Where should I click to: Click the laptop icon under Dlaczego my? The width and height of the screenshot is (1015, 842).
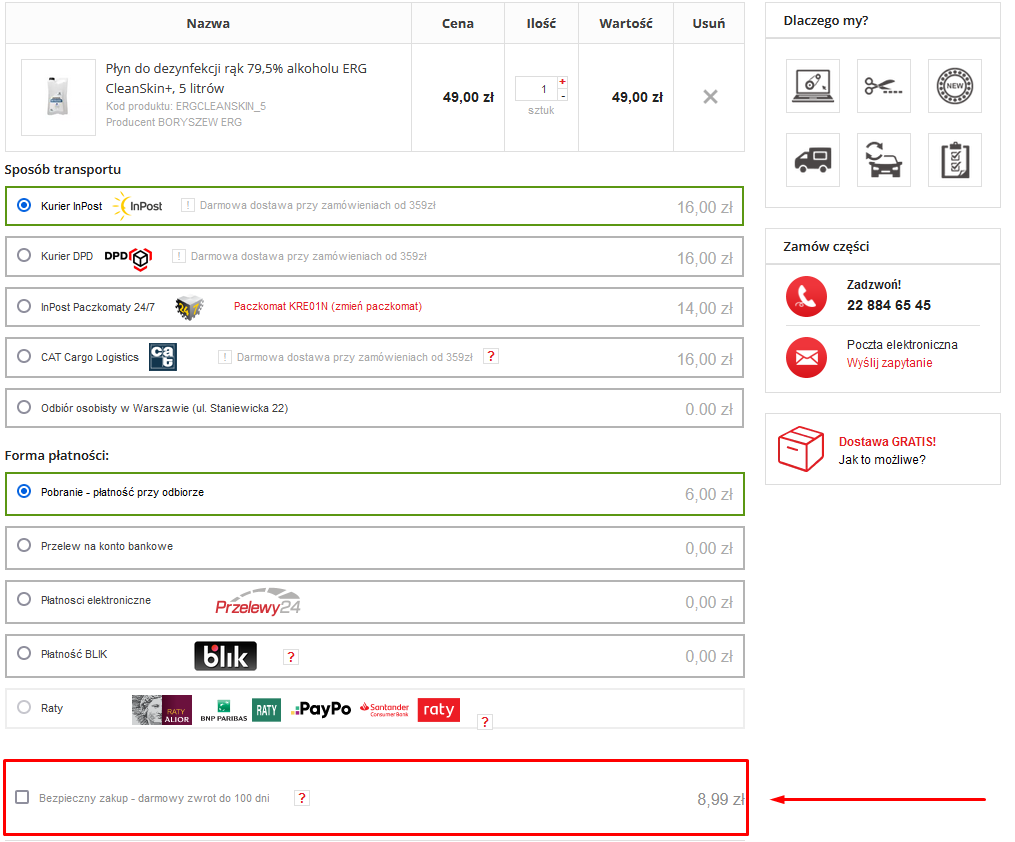pyautogui.click(x=812, y=86)
